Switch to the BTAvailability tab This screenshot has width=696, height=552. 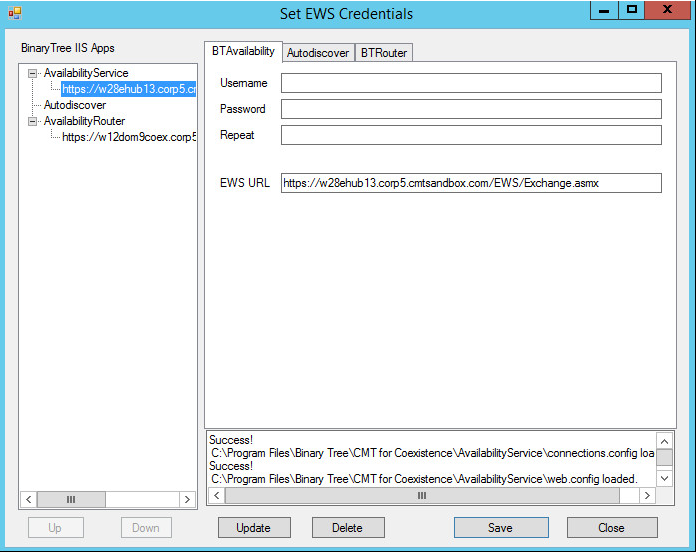(243, 51)
